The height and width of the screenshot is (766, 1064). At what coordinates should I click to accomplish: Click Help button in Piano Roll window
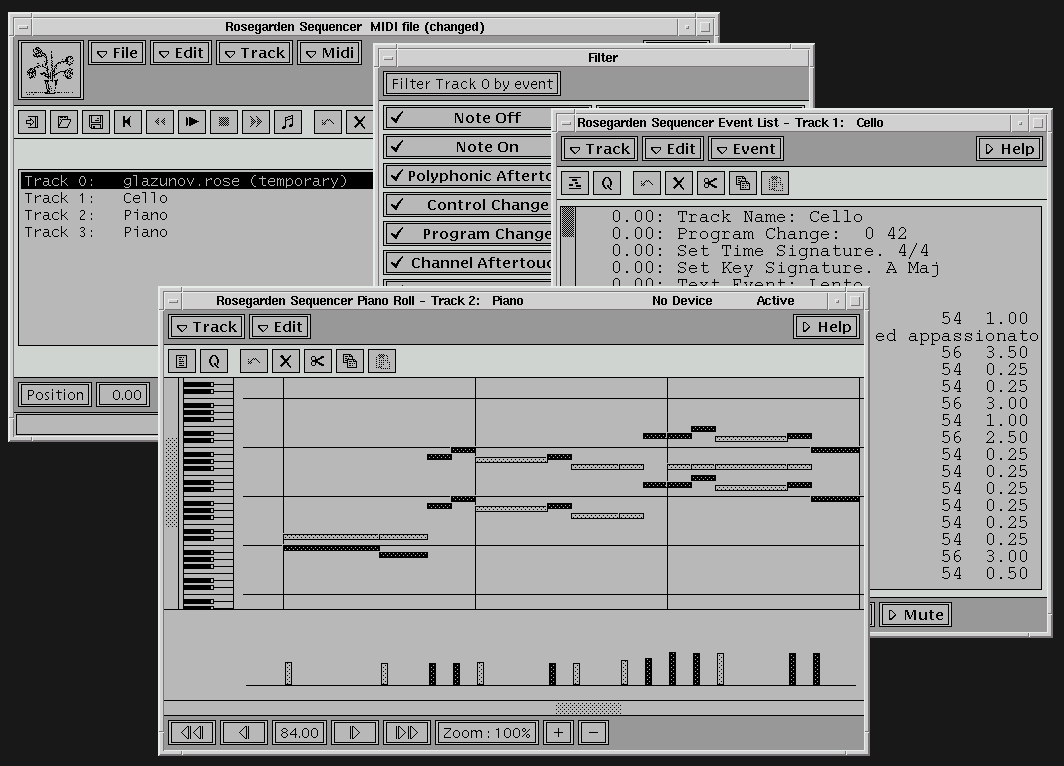(826, 327)
